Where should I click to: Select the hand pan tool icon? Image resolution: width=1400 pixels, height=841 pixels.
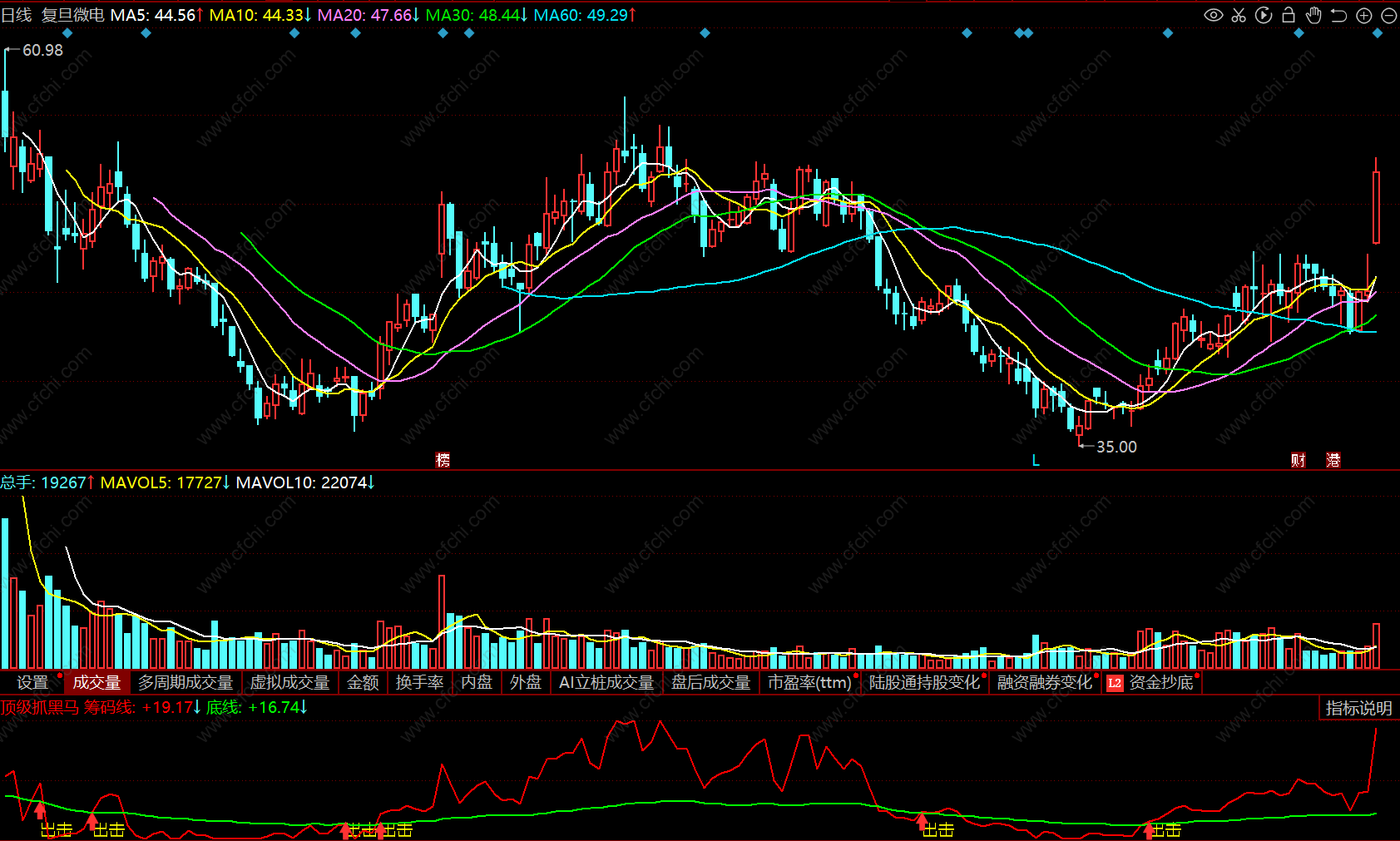coord(1313,15)
